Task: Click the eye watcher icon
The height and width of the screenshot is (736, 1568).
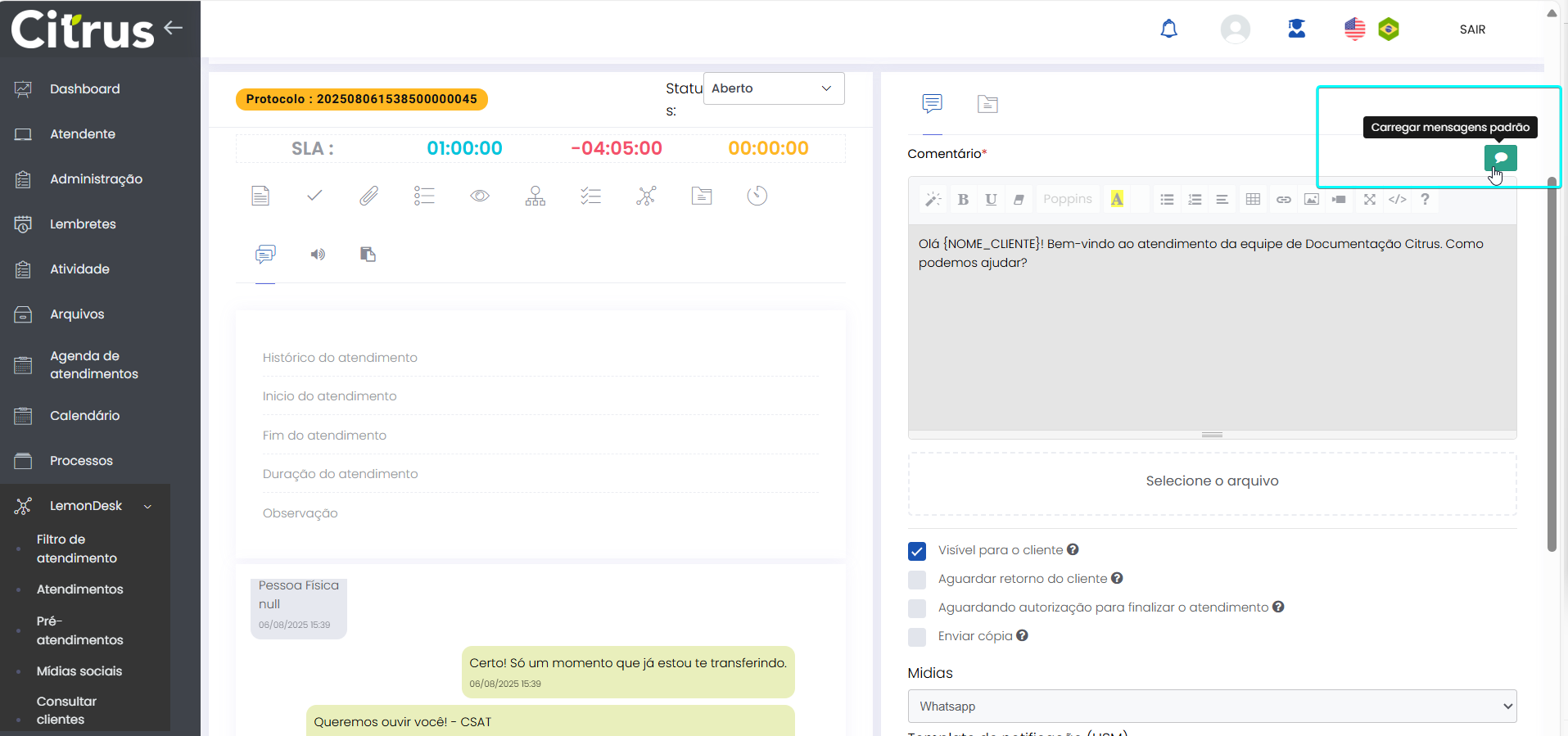Action: click(480, 196)
